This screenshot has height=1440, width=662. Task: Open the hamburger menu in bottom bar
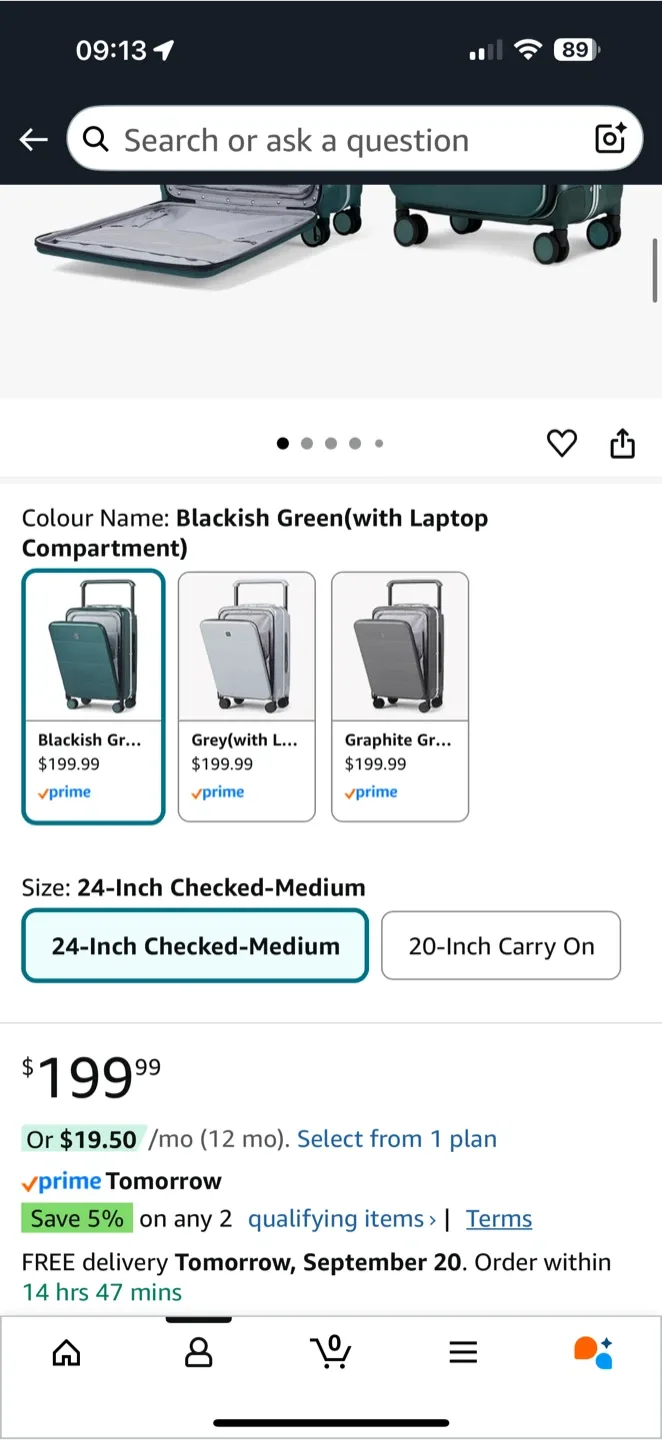pyautogui.click(x=463, y=1352)
